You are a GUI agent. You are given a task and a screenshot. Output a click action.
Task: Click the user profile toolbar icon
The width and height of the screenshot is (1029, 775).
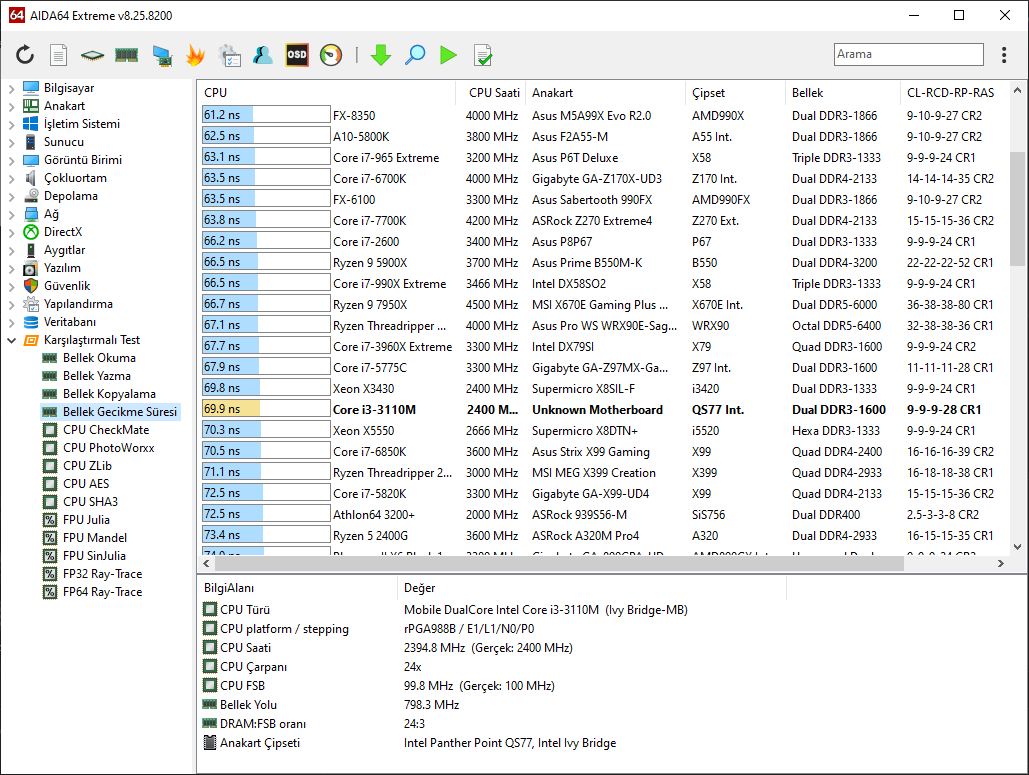coord(262,55)
